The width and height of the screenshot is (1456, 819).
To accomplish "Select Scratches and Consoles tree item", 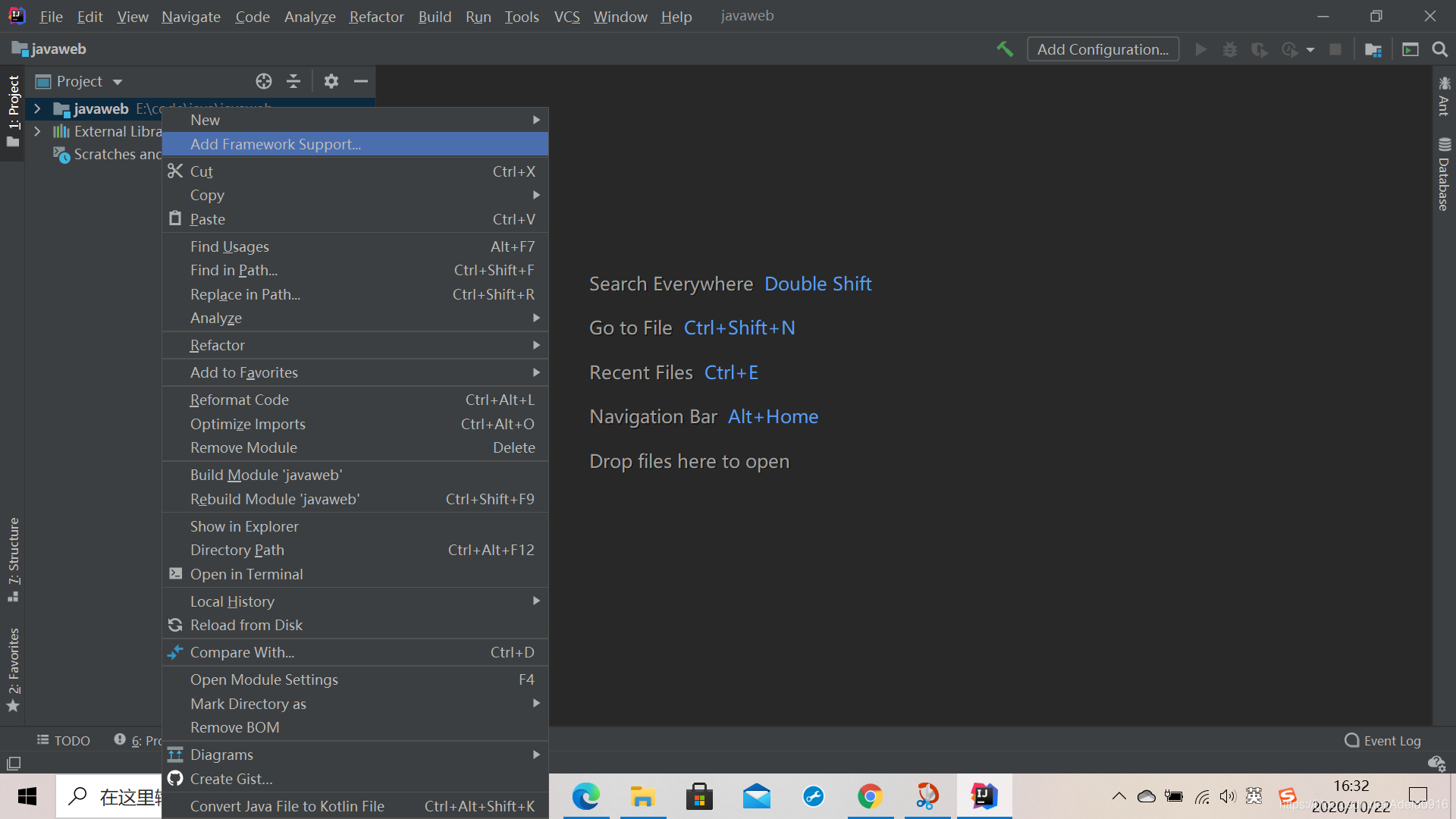I will click(x=106, y=154).
